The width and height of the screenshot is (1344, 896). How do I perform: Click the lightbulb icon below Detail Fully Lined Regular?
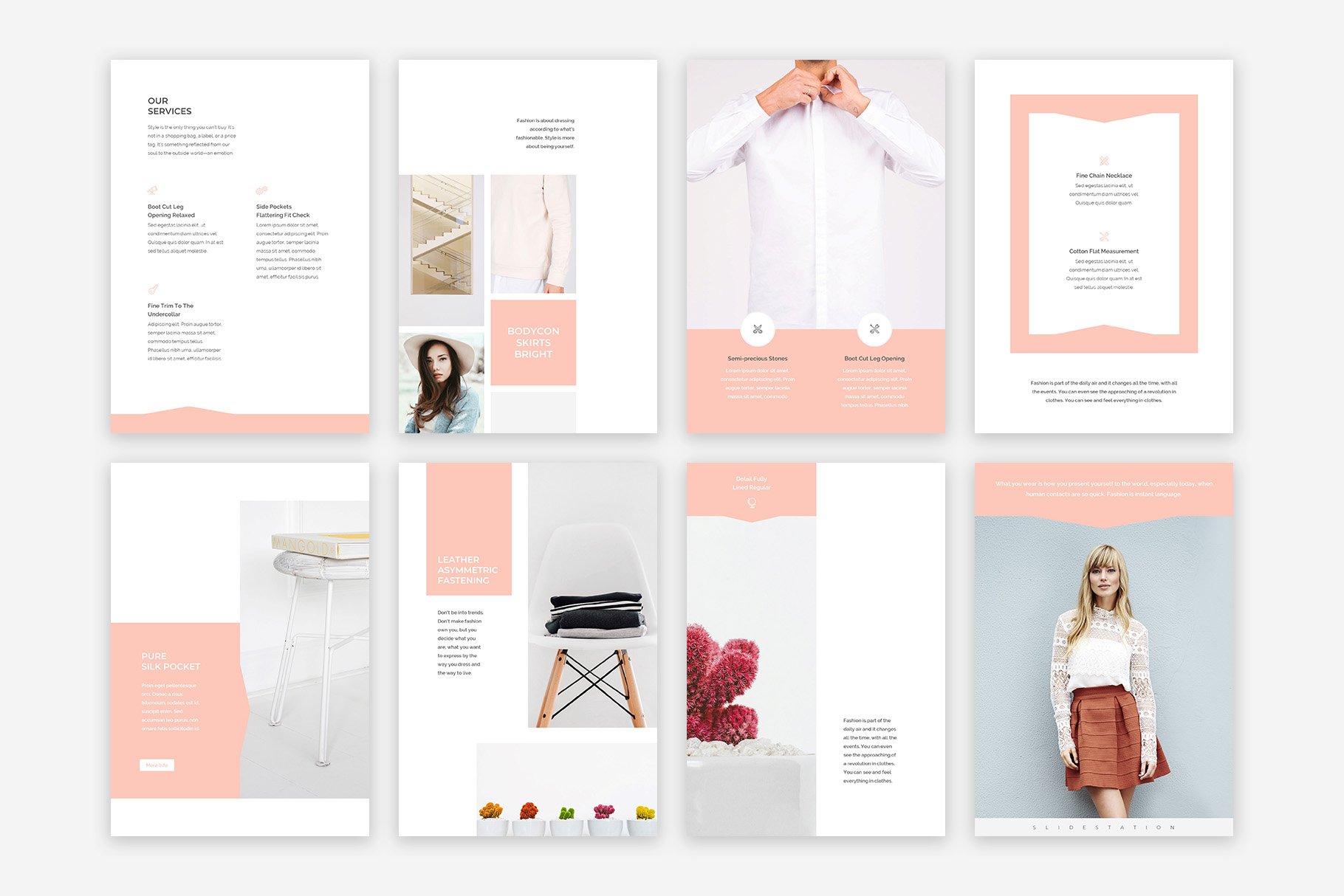click(x=752, y=502)
